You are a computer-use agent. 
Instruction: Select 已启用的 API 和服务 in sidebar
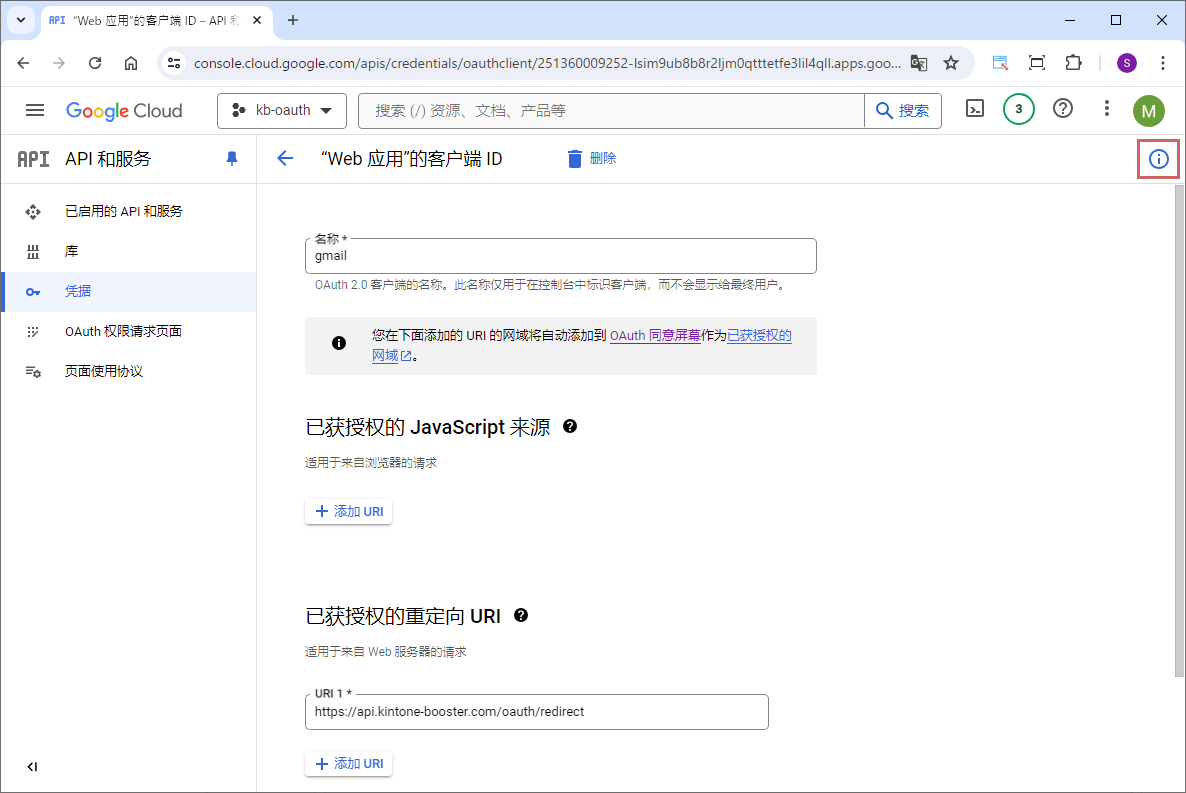coord(124,212)
